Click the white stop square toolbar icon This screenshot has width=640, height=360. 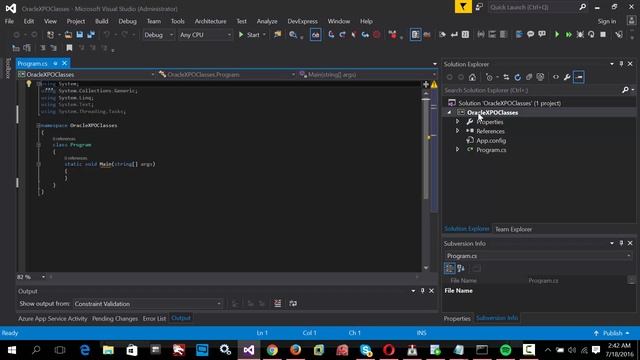(x=603, y=35)
